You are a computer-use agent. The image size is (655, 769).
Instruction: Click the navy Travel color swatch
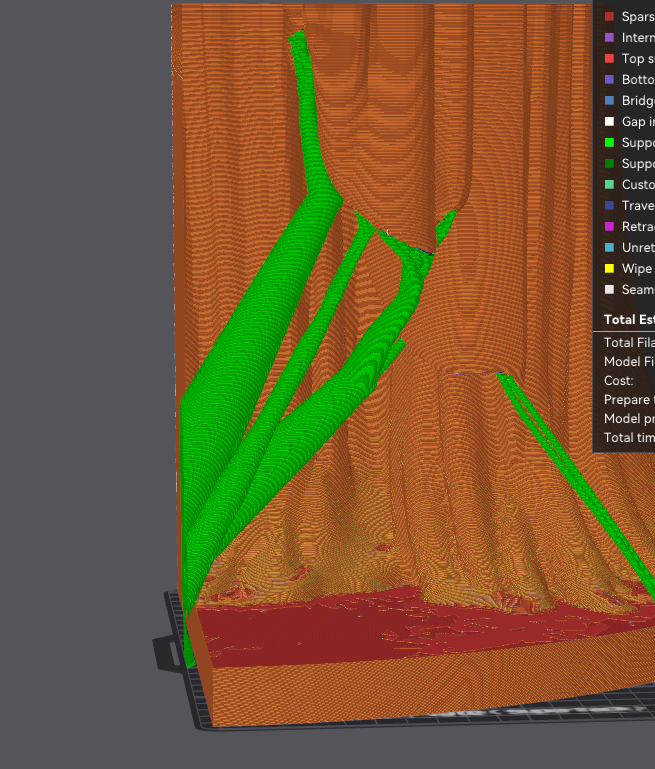pos(609,205)
